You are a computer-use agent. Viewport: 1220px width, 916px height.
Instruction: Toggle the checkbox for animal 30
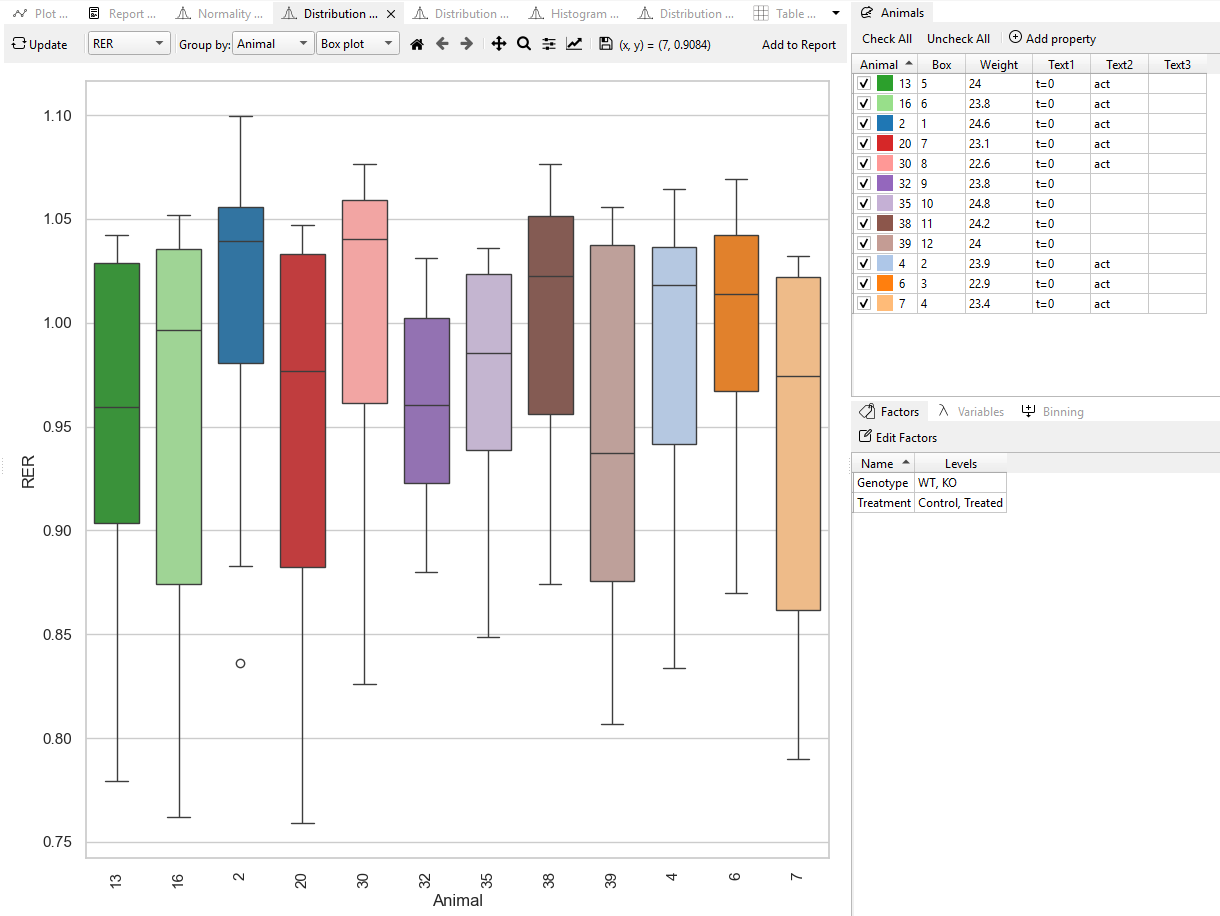tap(864, 163)
